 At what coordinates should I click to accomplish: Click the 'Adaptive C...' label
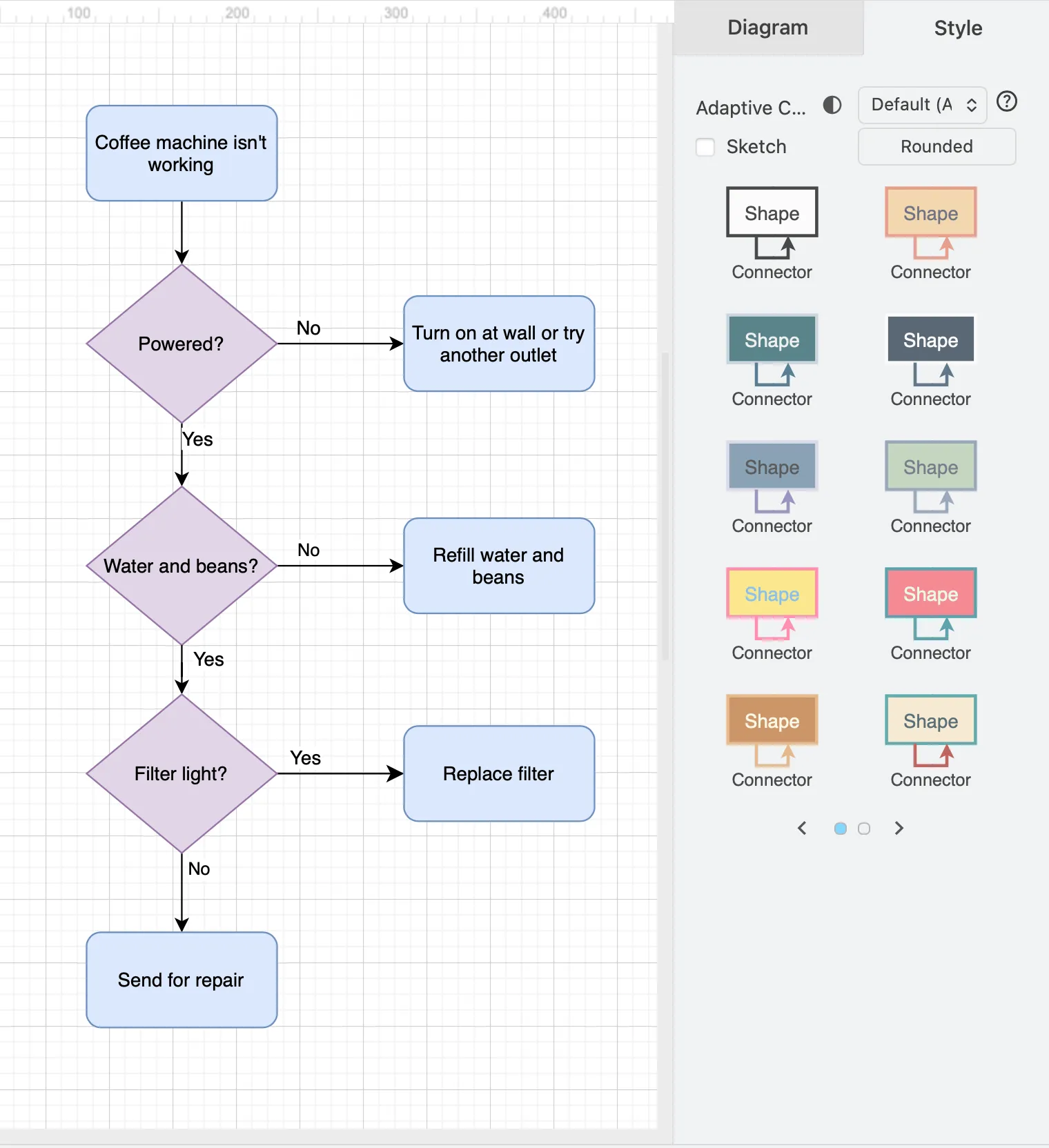tap(750, 108)
